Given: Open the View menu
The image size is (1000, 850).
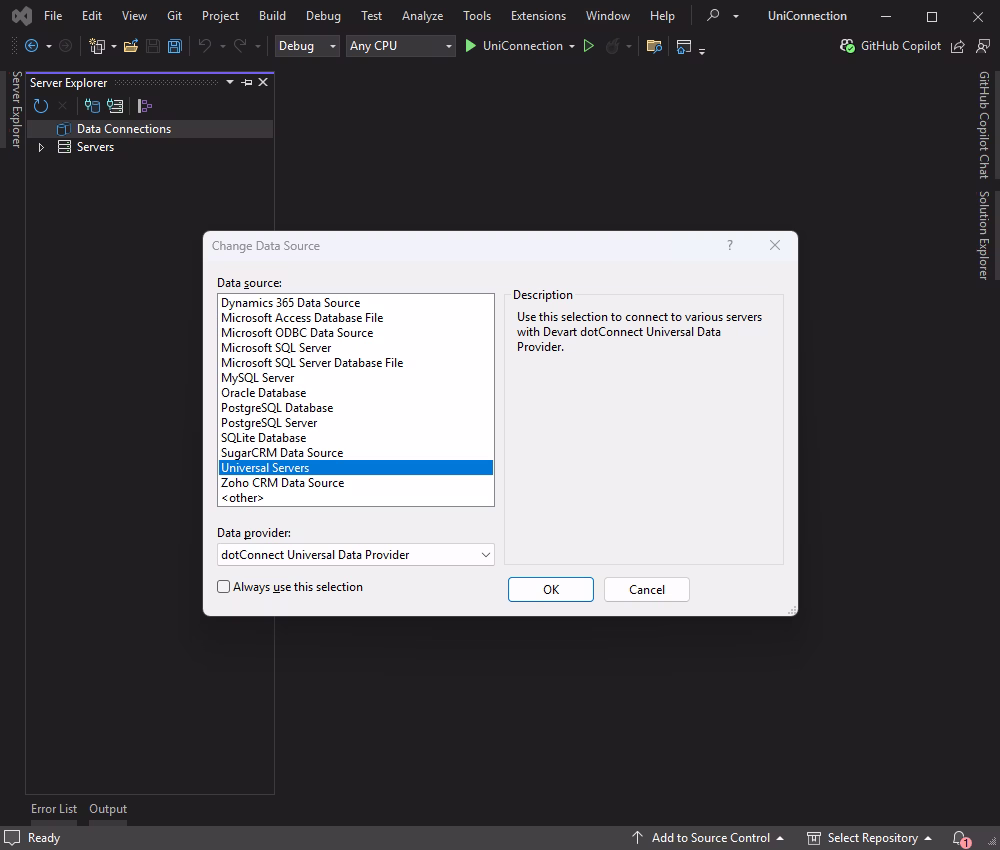Looking at the screenshot, I should click(134, 16).
